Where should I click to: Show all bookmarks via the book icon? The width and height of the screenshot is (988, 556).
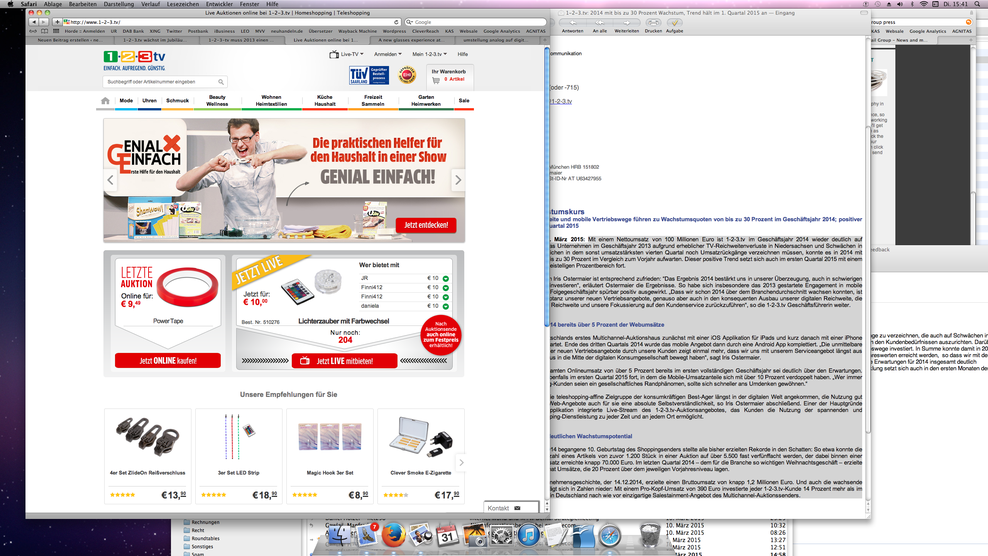pyautogui.click(x=44, y=31)
